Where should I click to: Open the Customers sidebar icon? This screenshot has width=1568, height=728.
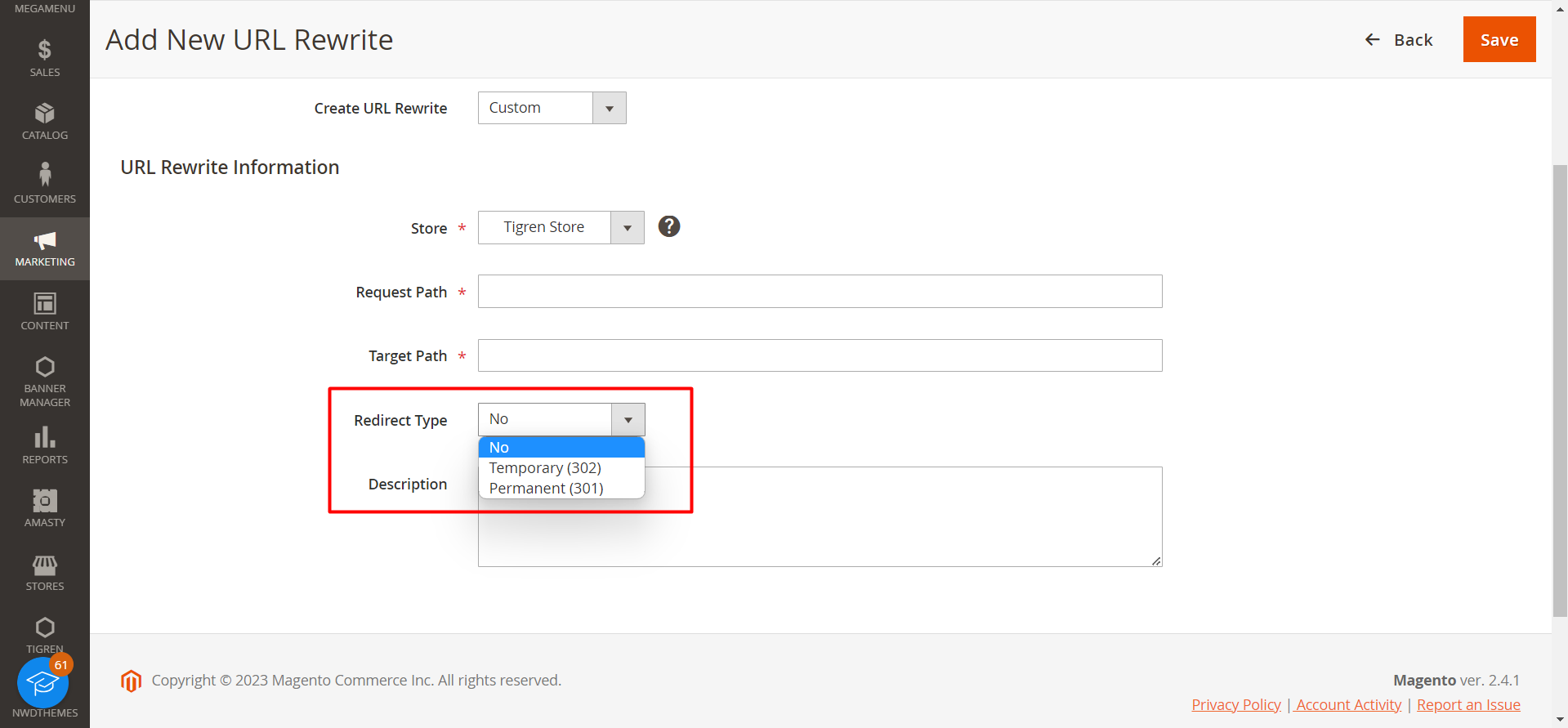coord(45,175)
